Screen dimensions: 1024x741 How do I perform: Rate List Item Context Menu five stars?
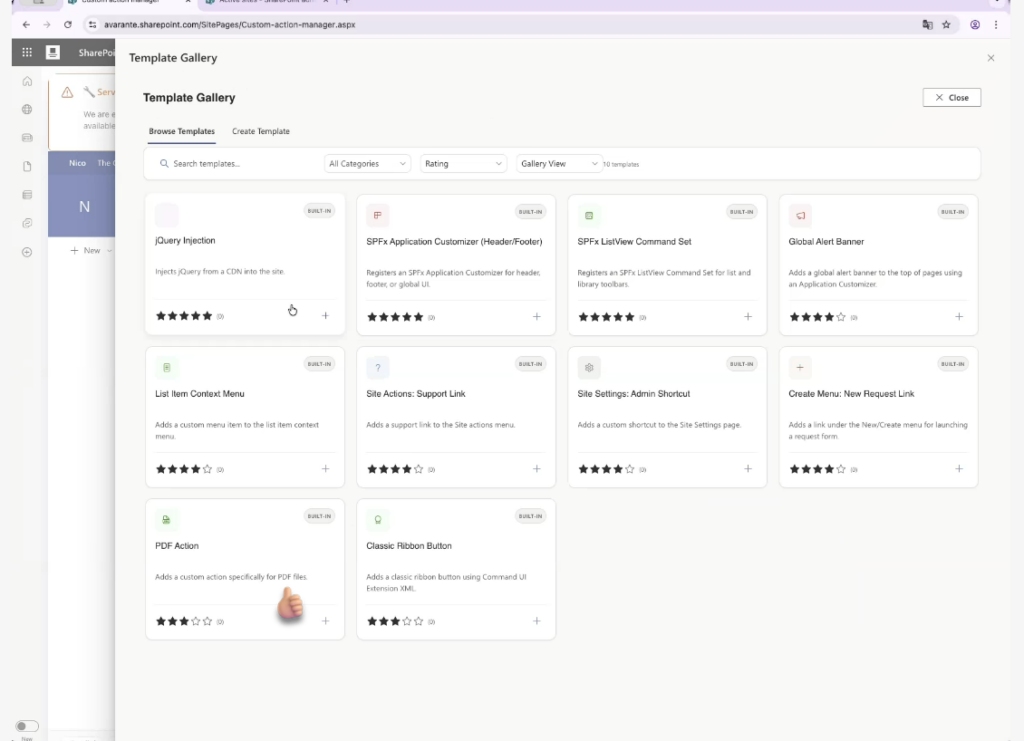tap(207, 468)
